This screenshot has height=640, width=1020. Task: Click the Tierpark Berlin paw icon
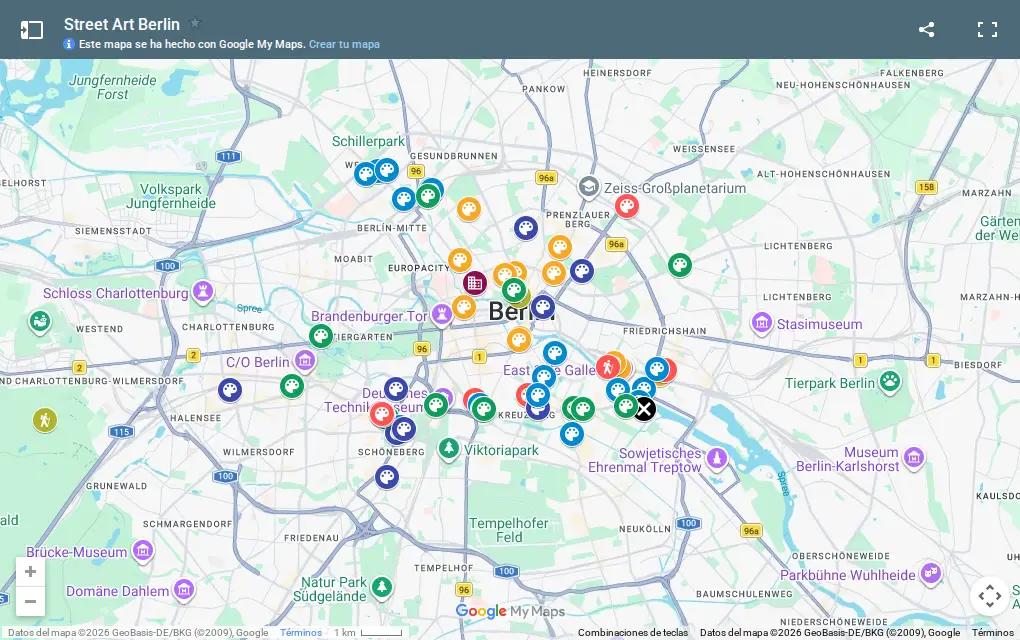(x=890, y=382)
